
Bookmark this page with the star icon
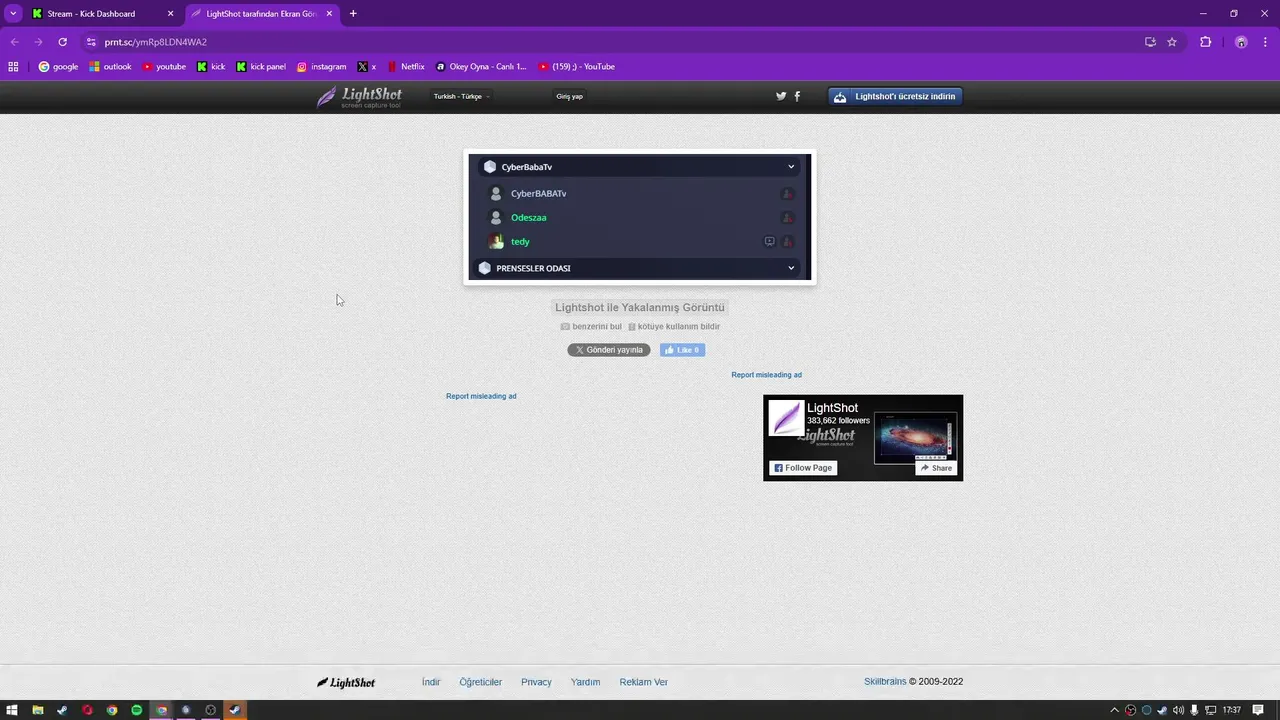point(1172,42)
